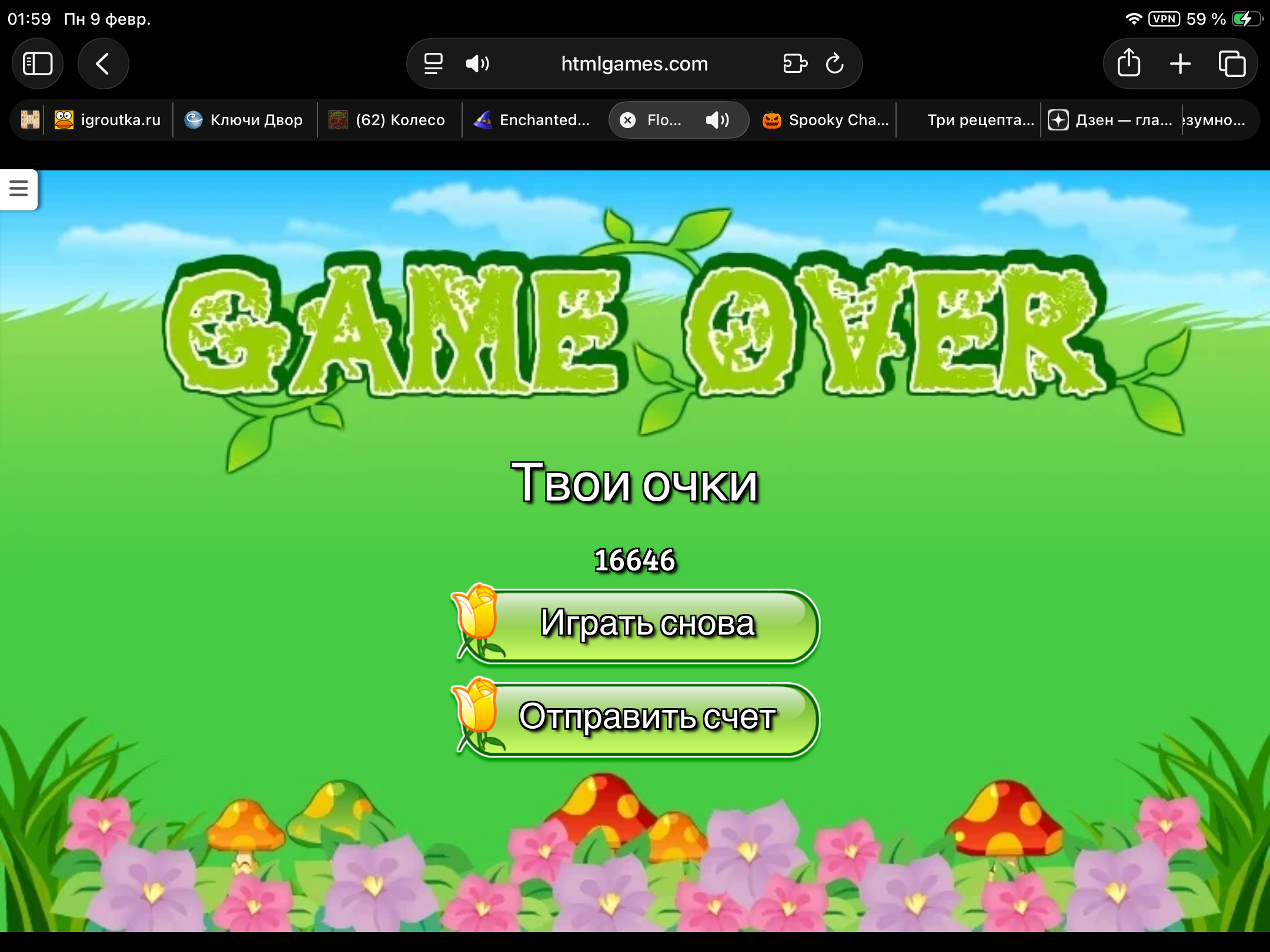Go back with the back arrow

point(103,63)
